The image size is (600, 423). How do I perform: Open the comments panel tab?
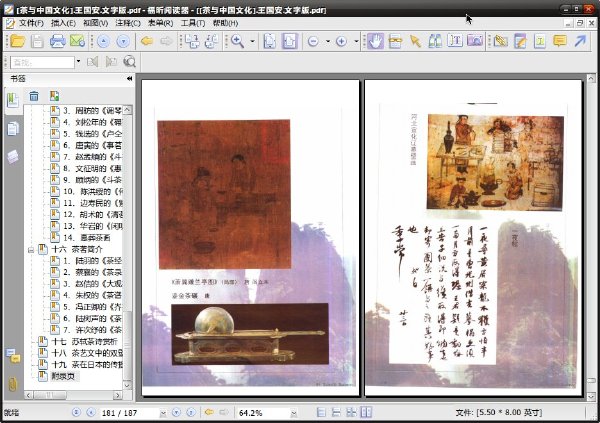point(13,356)
